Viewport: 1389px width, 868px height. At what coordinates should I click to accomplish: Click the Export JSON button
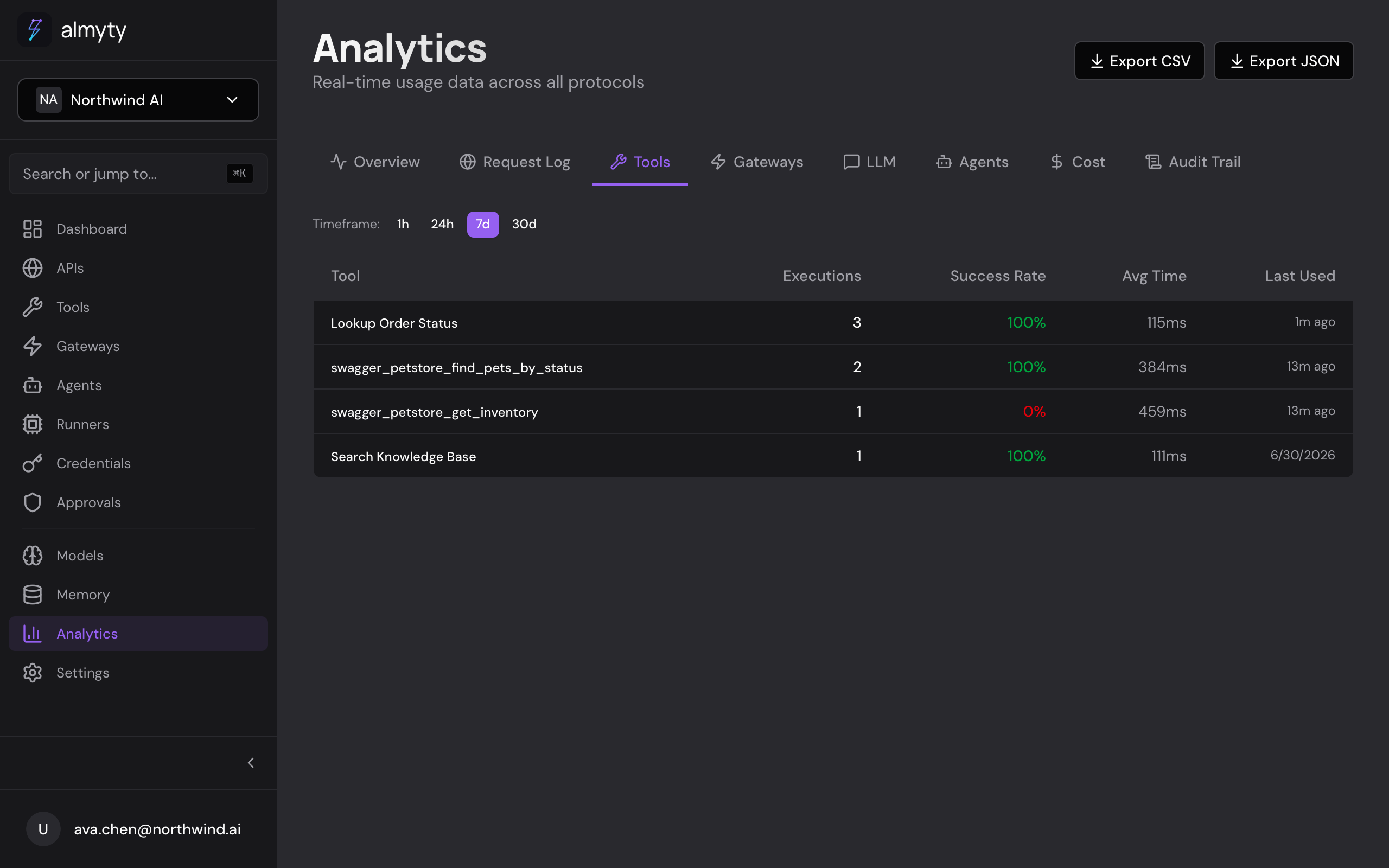coord(1283,61)
